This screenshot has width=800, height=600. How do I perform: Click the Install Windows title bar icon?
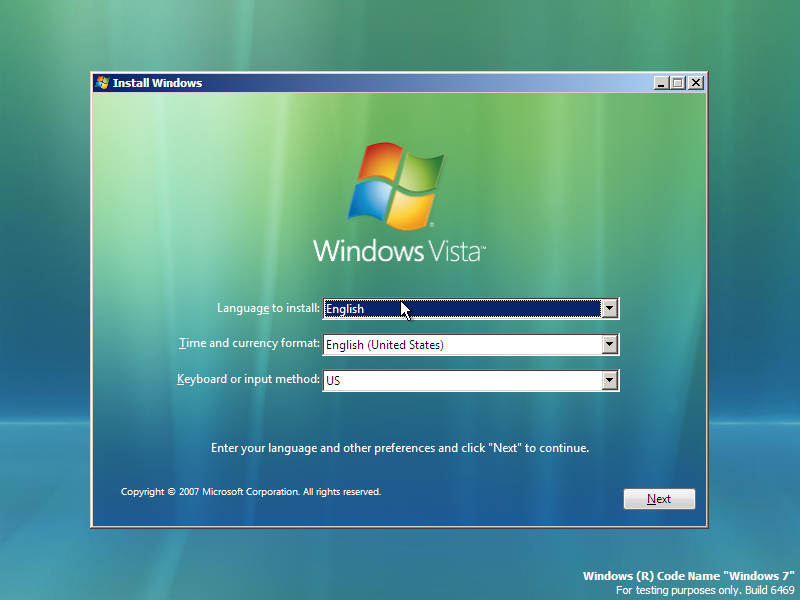[x=102, y=83]
